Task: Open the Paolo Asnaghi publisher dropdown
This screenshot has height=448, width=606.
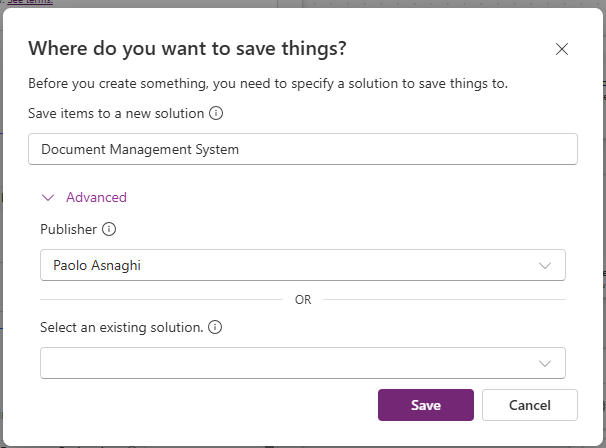Action: [290, 266]
